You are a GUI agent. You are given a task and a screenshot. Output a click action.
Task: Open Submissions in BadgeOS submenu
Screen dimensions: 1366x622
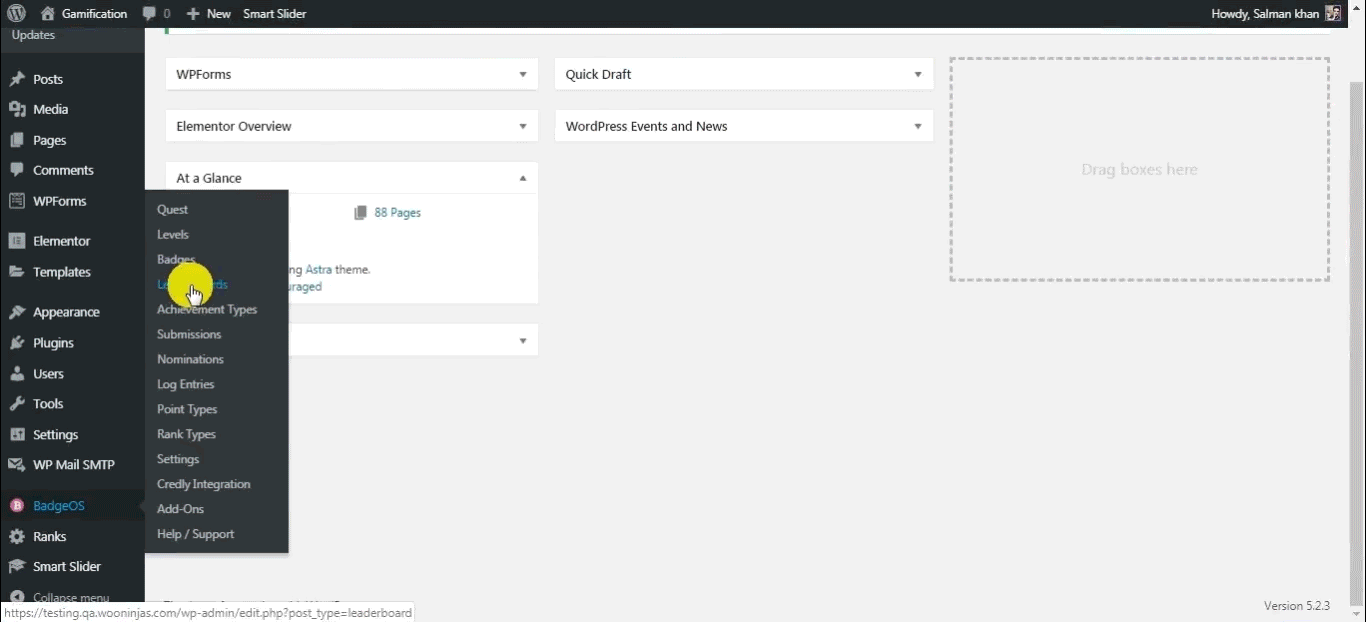189,334
